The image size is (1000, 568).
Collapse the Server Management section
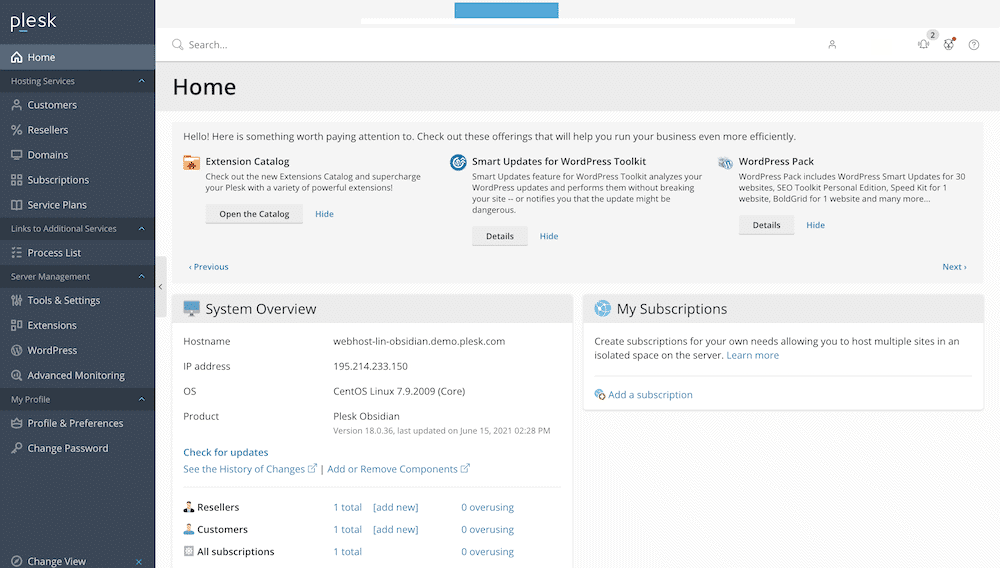point(142,276)
